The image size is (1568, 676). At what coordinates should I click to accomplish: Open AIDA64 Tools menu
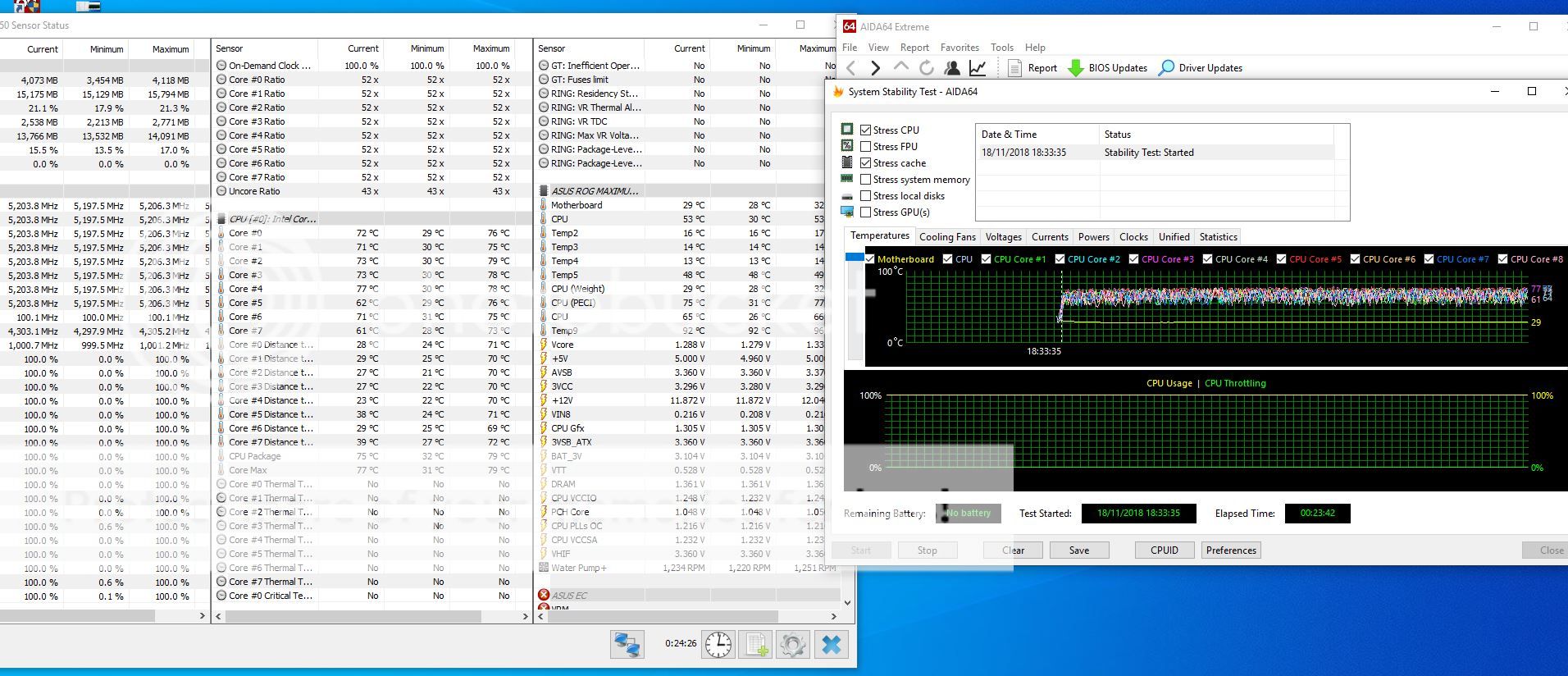click(x=1001, y=48)
